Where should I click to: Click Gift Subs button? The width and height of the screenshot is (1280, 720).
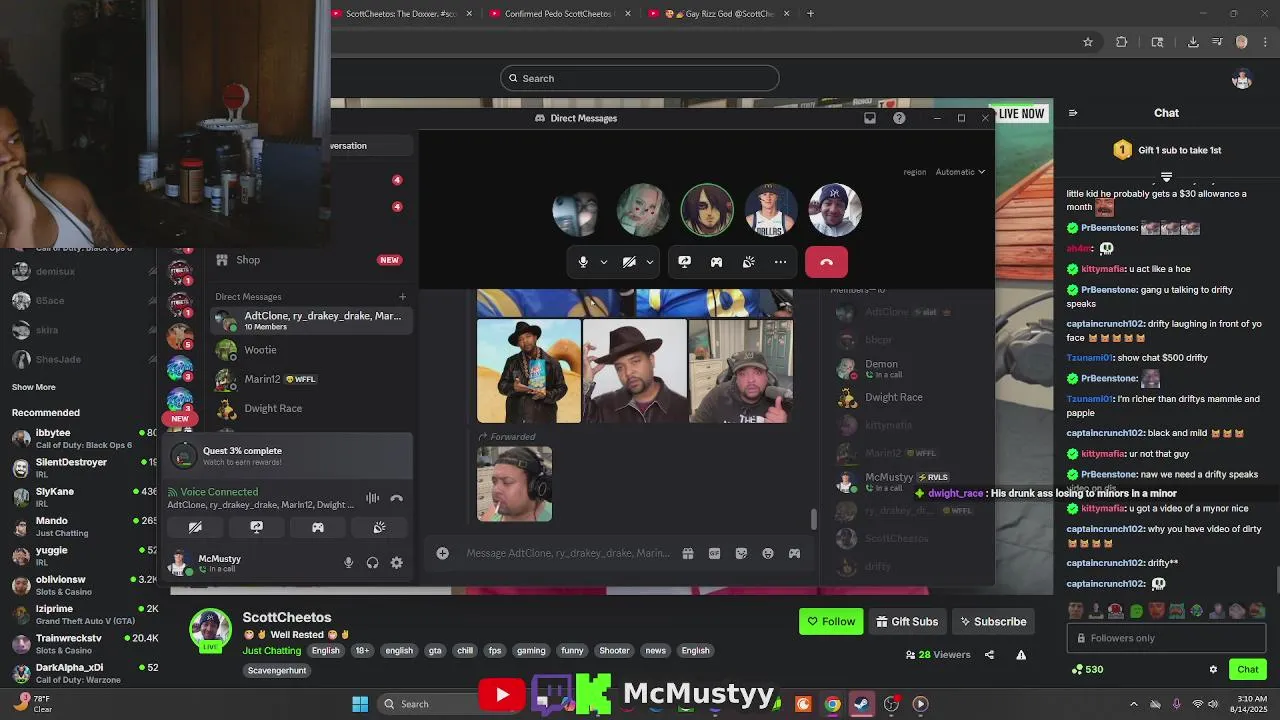907,621
